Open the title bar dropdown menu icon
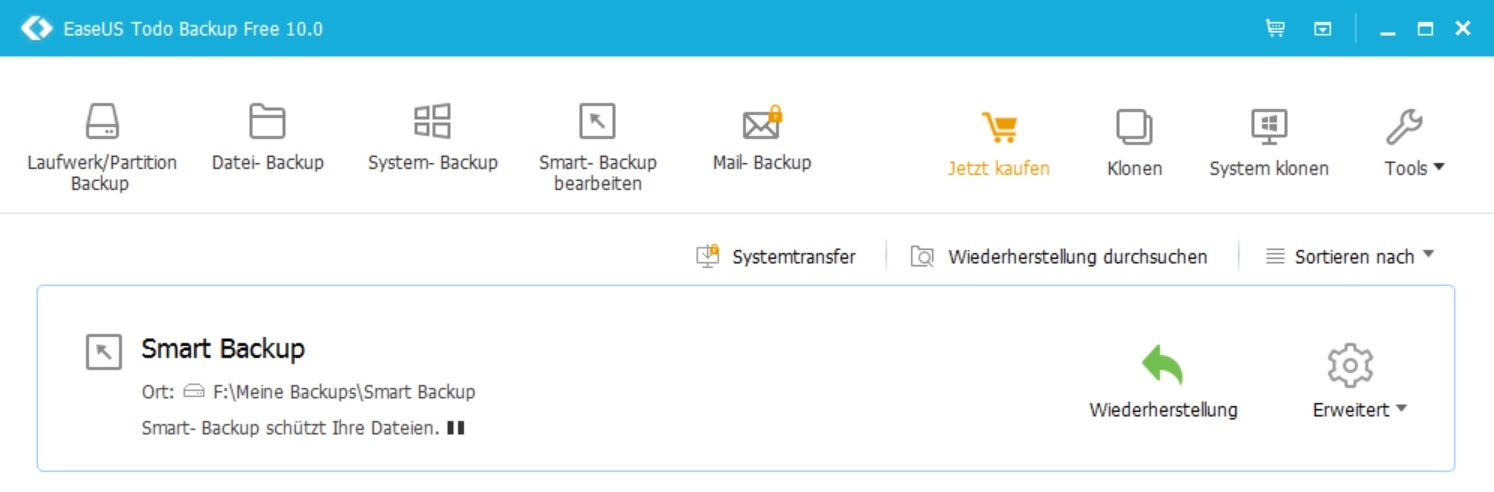 tap(1323, 29)
